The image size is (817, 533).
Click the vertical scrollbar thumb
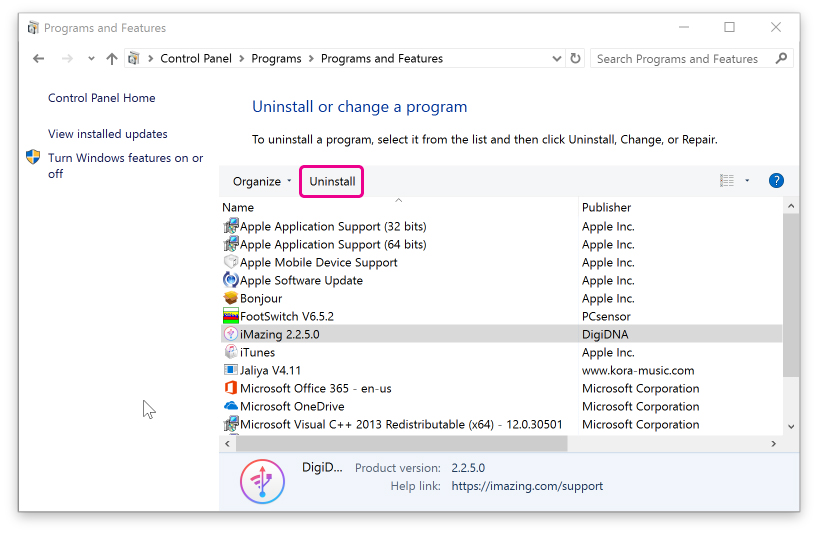[791, 294]
